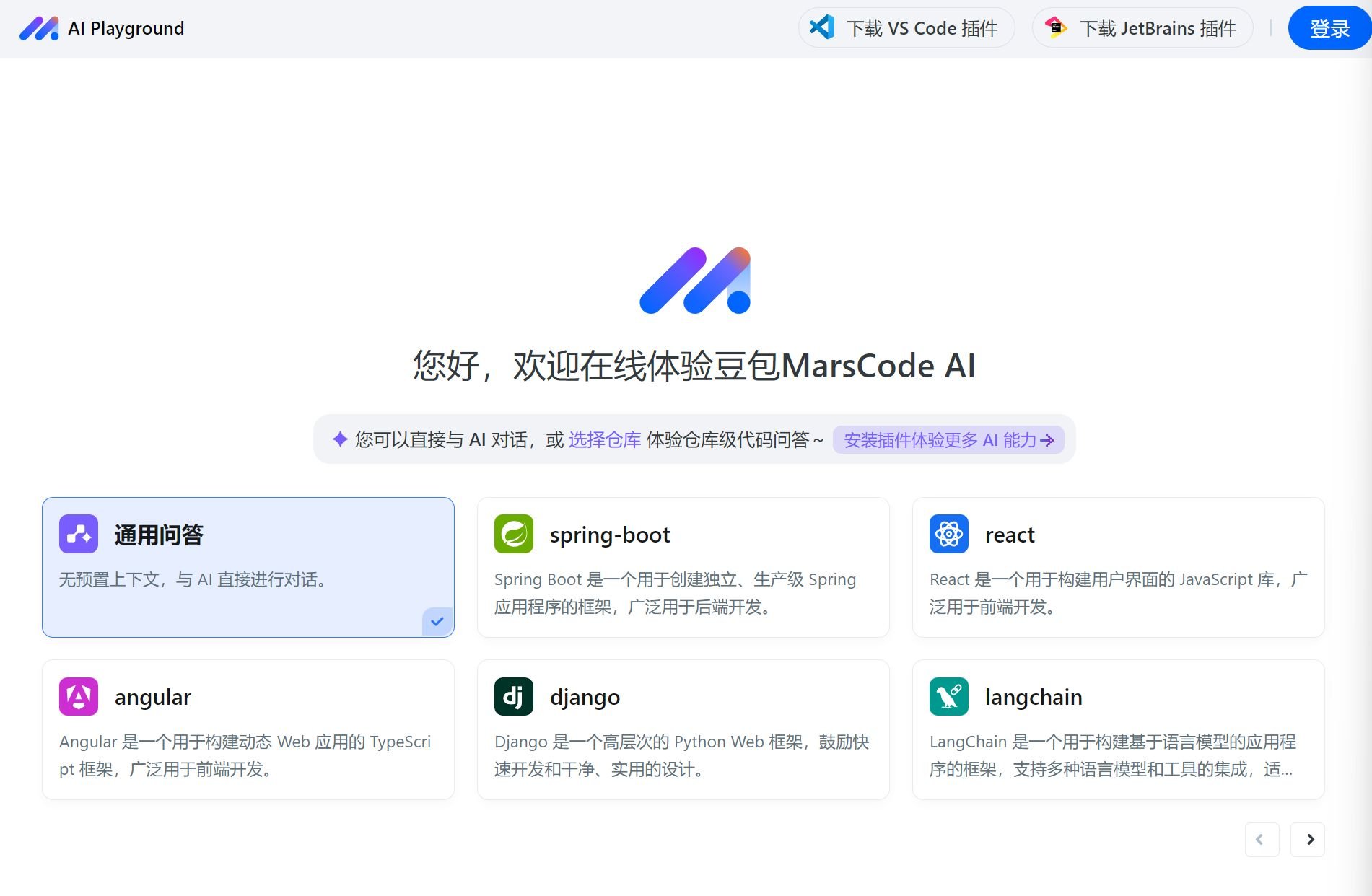
Task: Click the MarsCode logo in the top bar
Action: [40, 28]
